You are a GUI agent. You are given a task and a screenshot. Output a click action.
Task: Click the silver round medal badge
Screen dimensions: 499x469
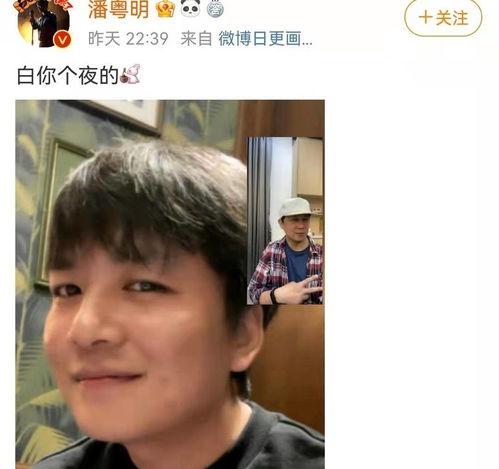pos(215,8)
